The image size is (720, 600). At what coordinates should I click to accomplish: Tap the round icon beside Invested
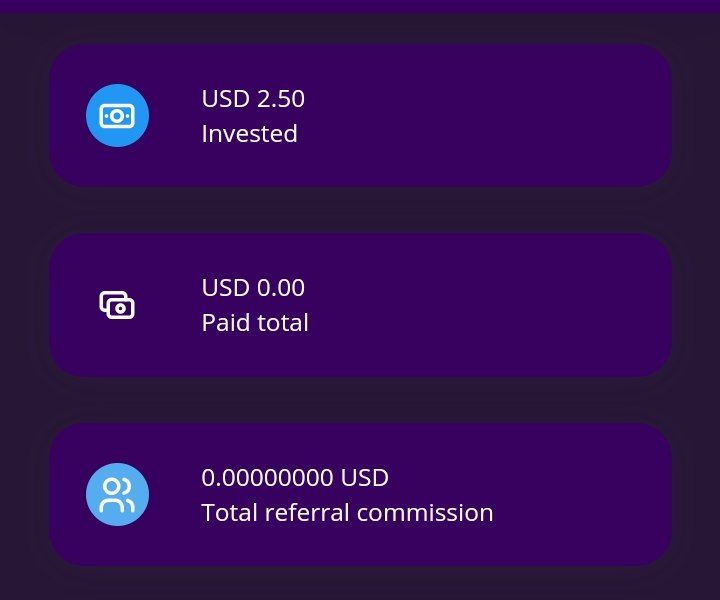point(117,116)
